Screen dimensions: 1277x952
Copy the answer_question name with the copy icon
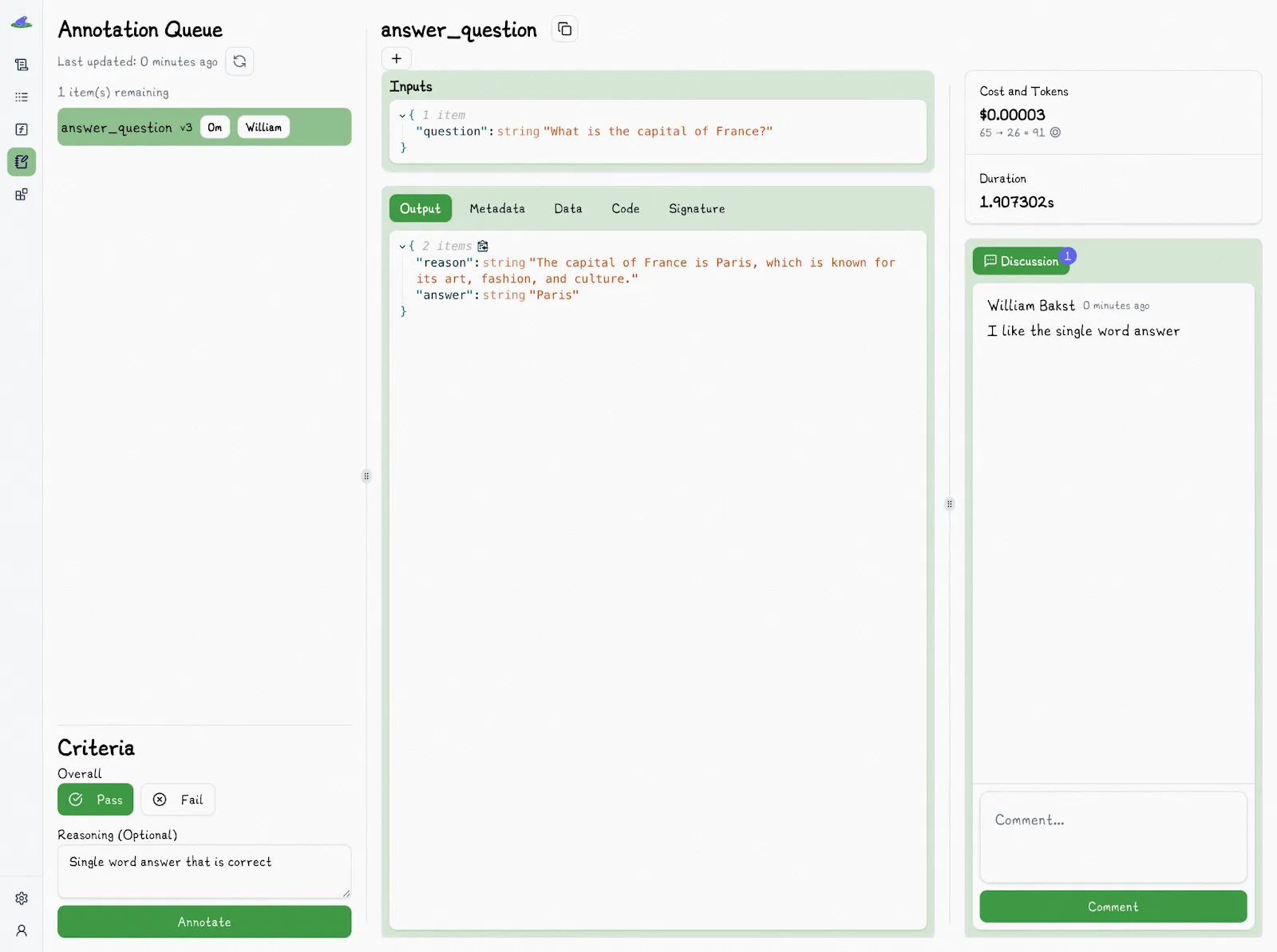click(564, 29)
